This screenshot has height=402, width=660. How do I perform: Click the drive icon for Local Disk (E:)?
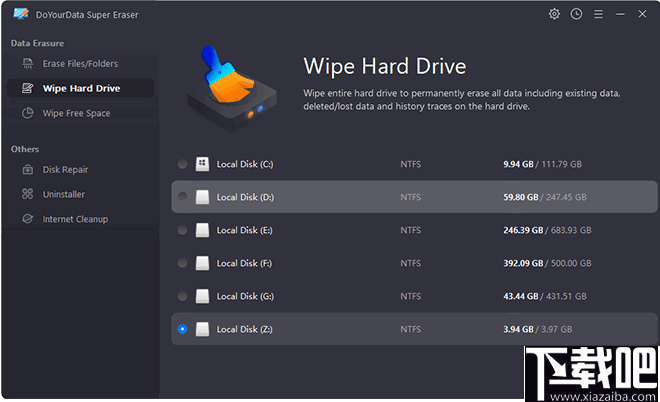click(202, 230)
